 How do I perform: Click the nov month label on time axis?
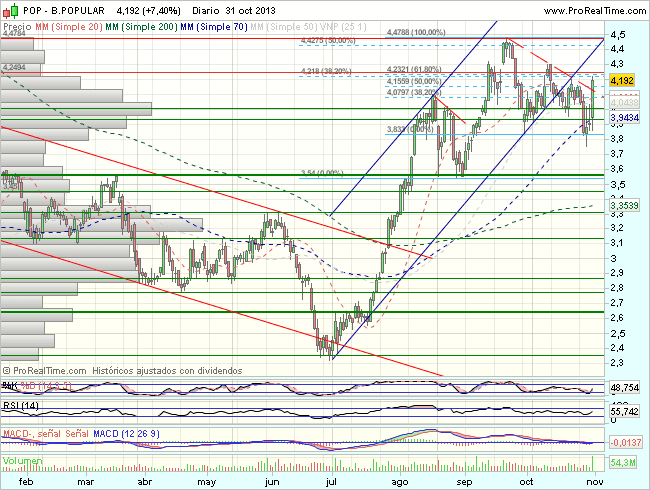point(595,482)
